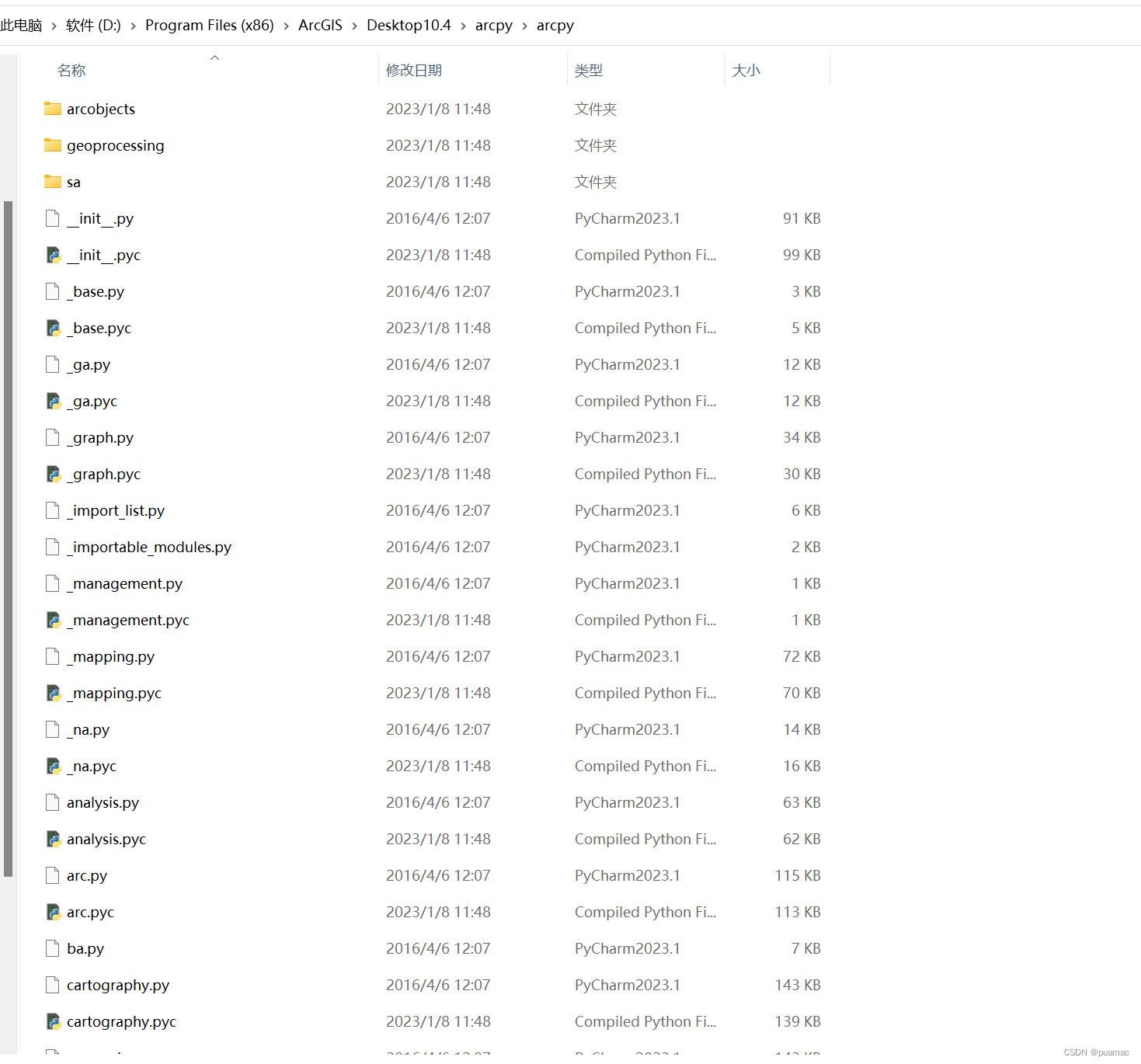Click the __init__.py file icon

(x=53, y=218)
